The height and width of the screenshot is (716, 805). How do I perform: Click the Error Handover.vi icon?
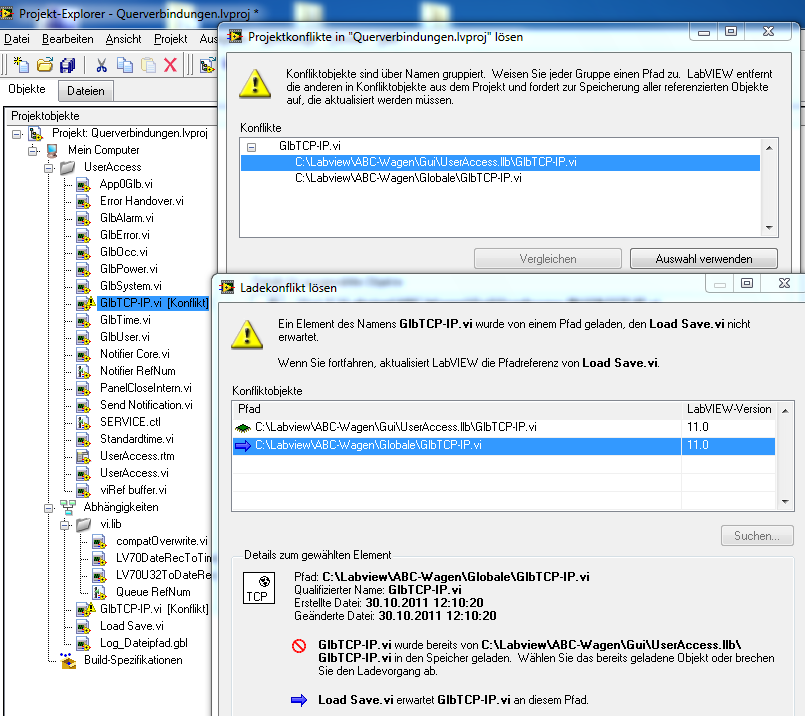[x=83, y=201]
